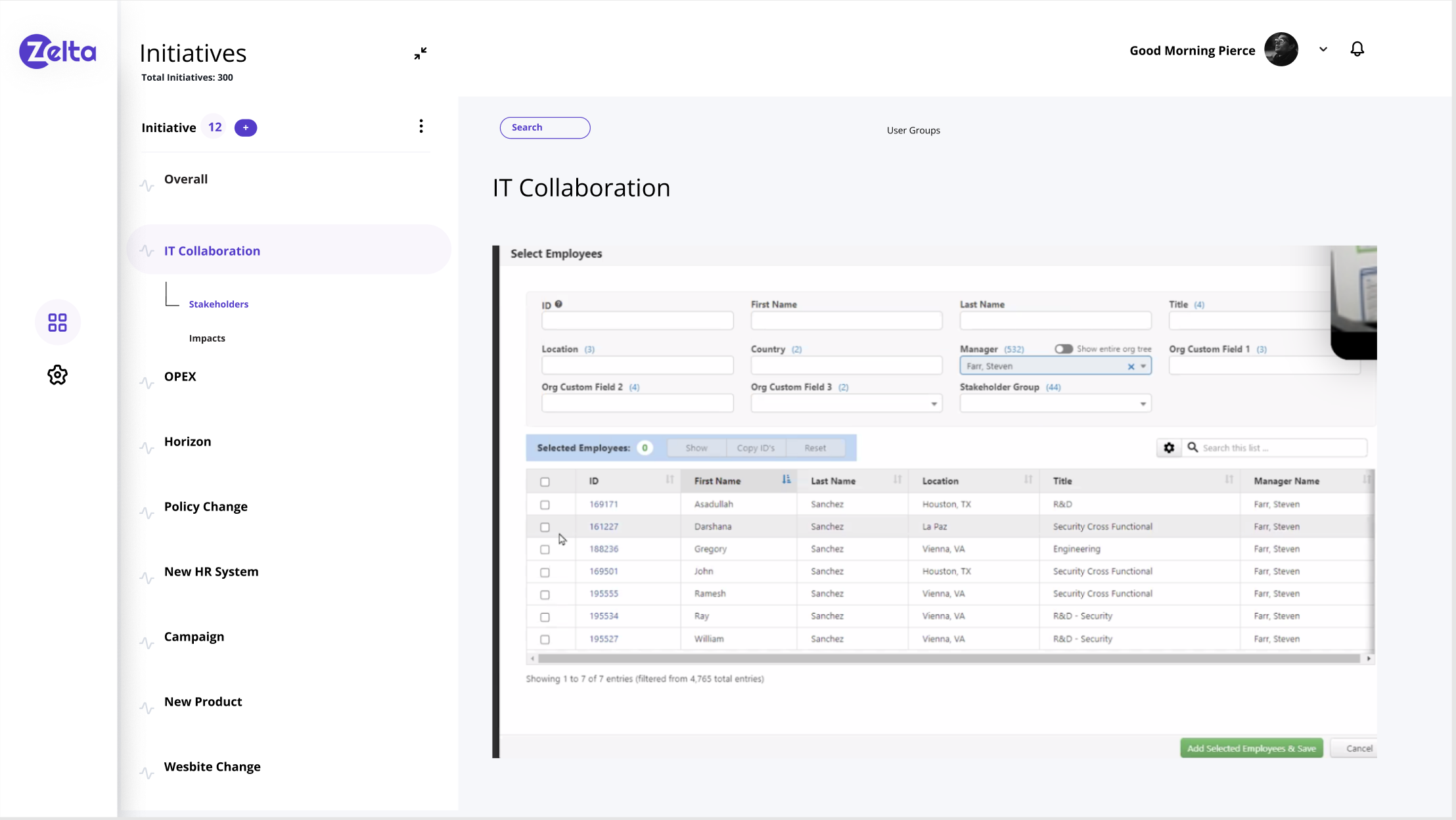The image size is (1456, 820).
Task: Click the plus button to add initiative
Action: click(x=246, y=127)
